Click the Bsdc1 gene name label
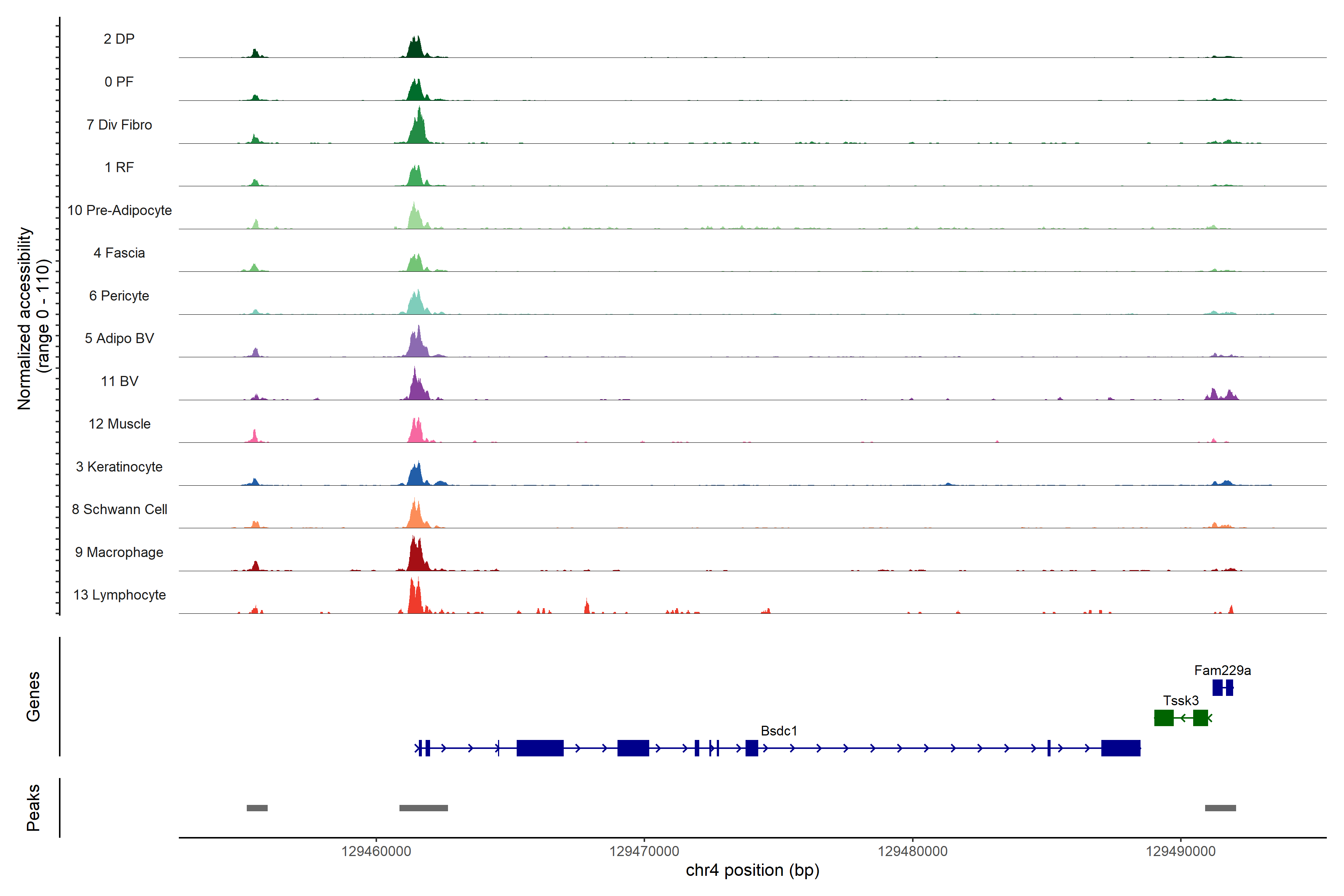The height and width of the screenshot is (896, 1344). point(778,731)
